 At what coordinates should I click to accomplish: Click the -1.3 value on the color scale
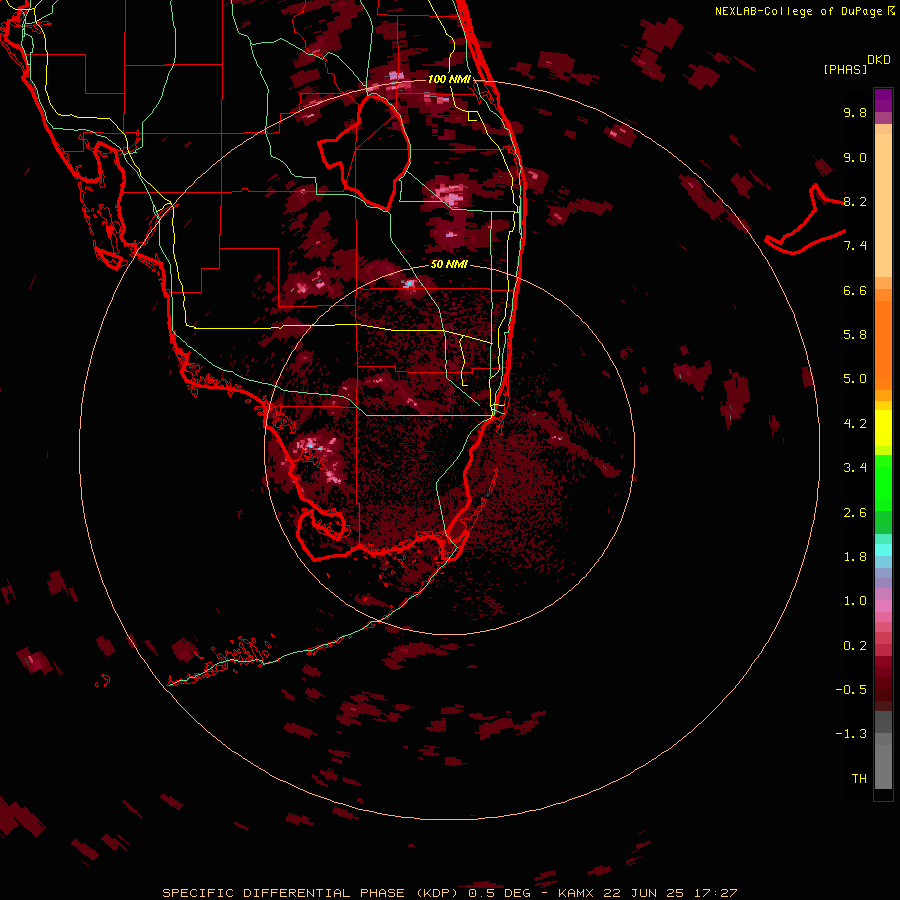851,734
